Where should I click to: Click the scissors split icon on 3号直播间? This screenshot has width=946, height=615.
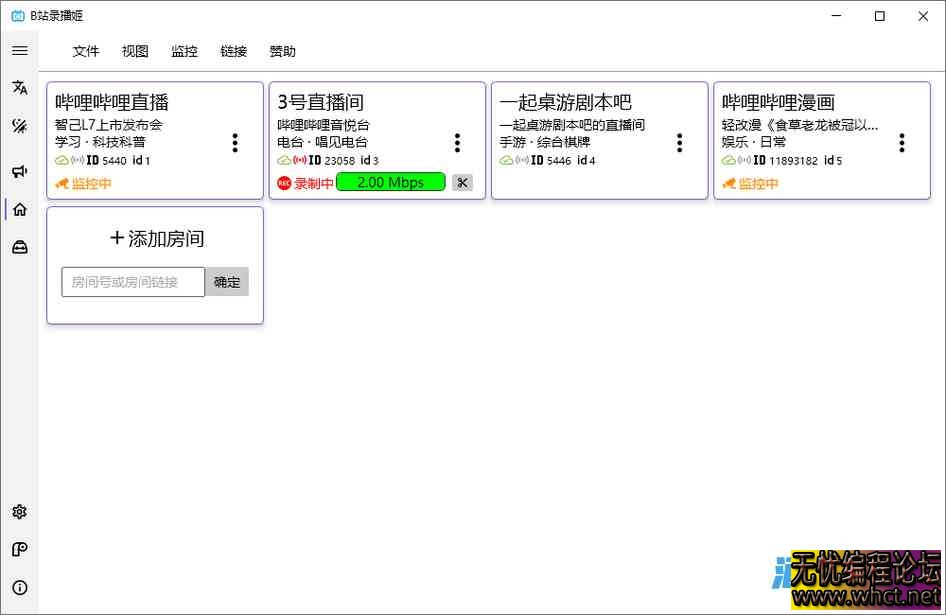[462, 182]
